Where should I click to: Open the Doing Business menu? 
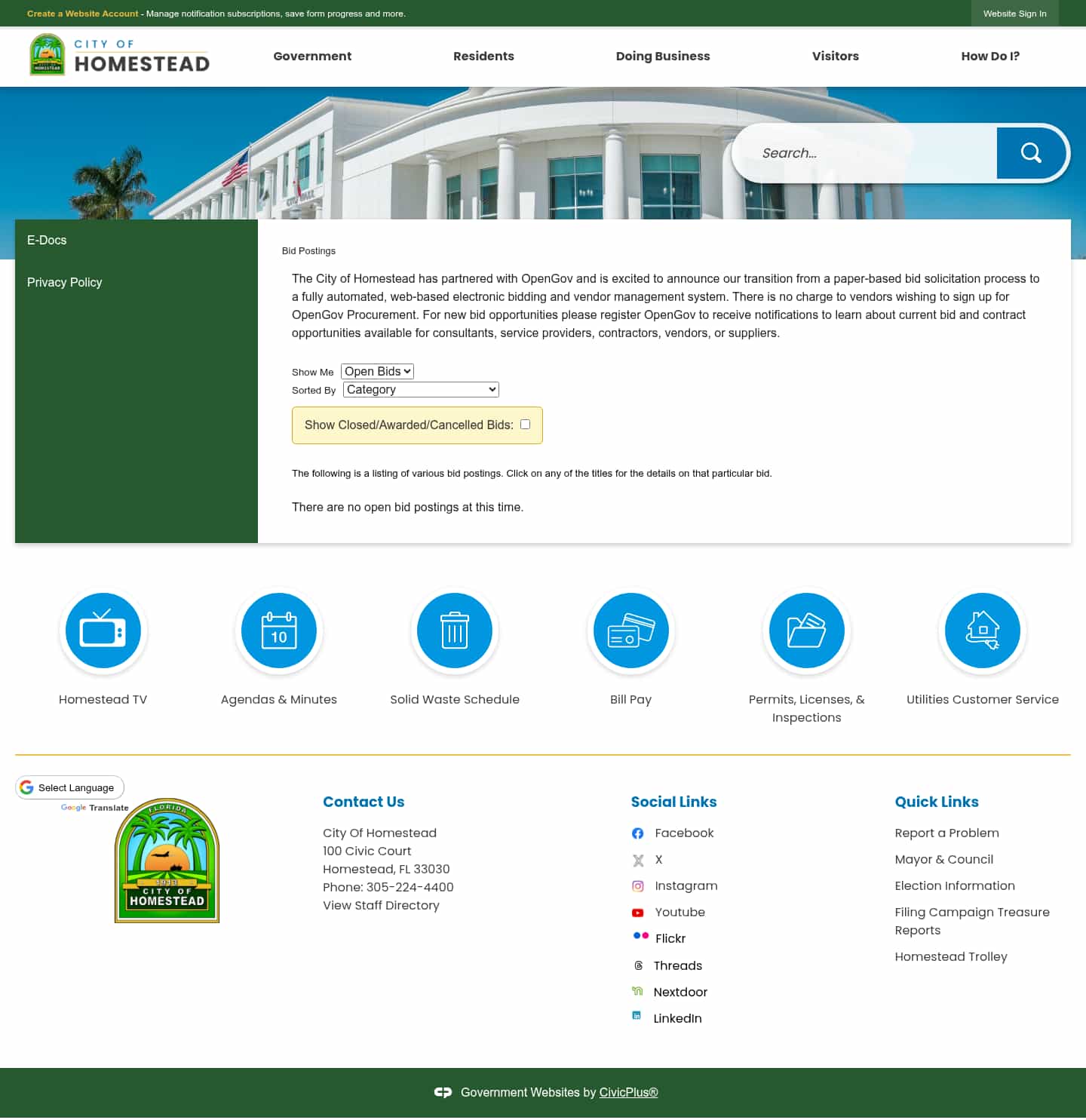point(663,56)
